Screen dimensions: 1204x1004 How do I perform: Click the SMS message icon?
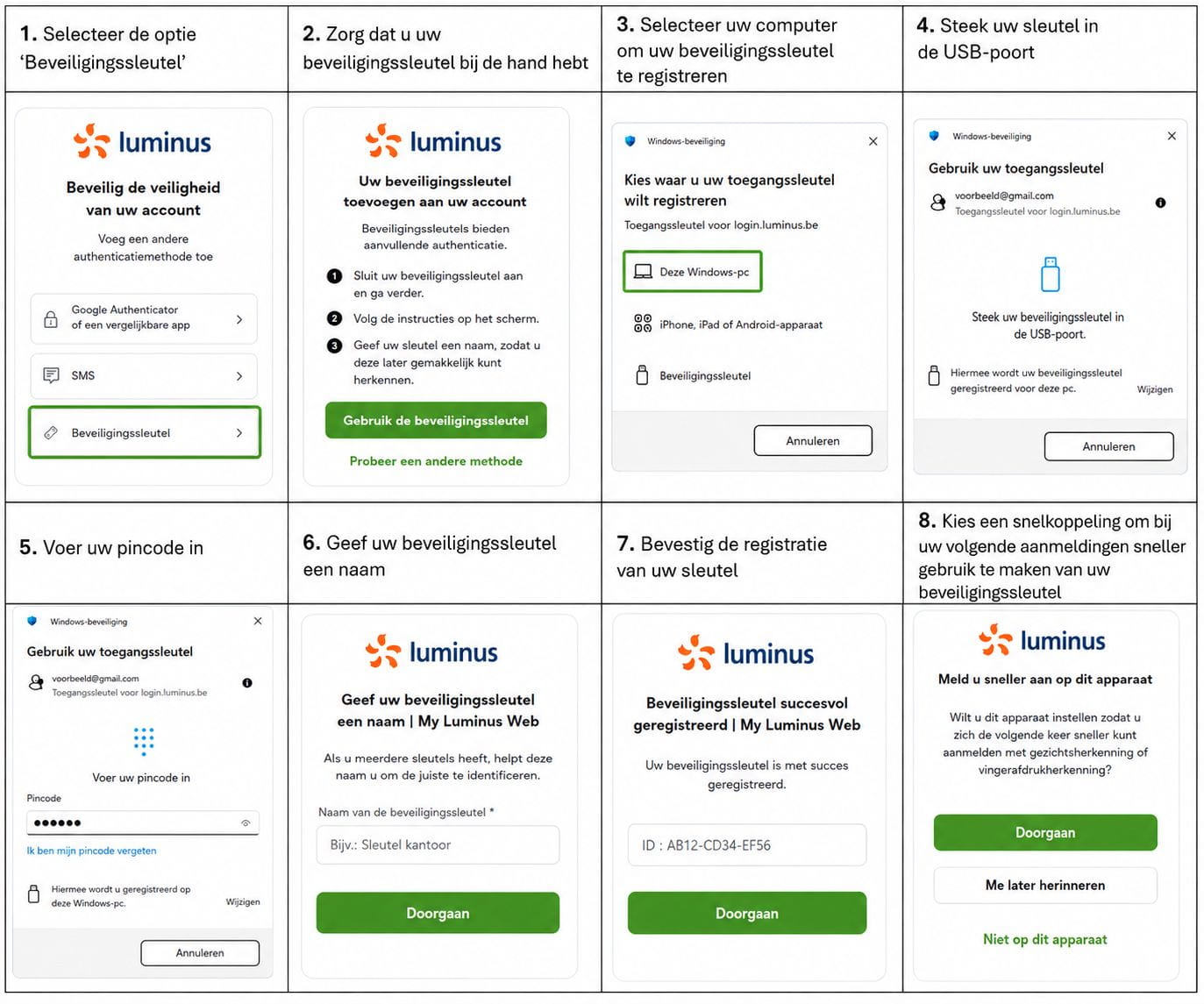click(x=51, y=375)
